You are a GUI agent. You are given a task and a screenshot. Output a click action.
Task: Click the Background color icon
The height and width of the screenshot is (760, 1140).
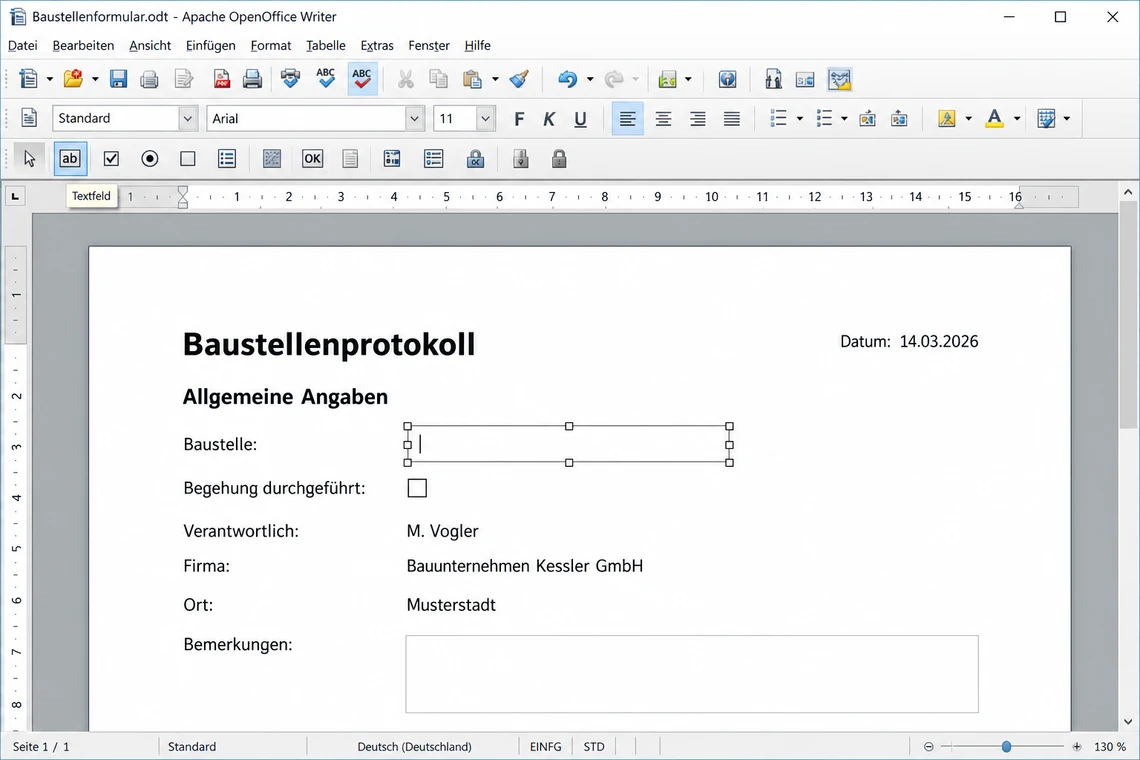click(1046, 119)
